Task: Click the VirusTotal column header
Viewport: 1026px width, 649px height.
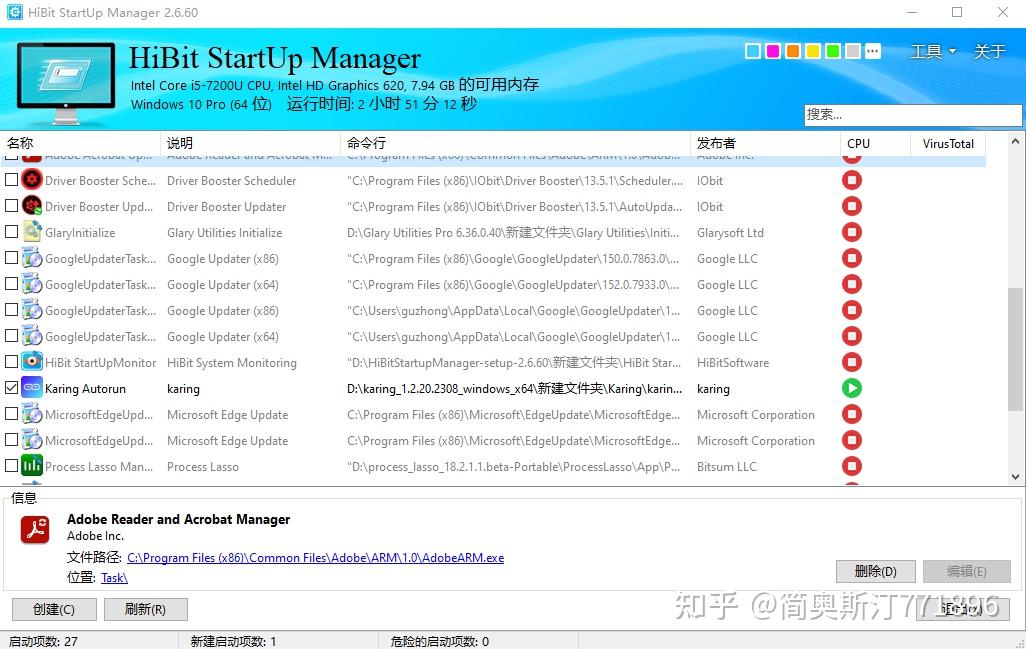Action: (x=948, y=143)
